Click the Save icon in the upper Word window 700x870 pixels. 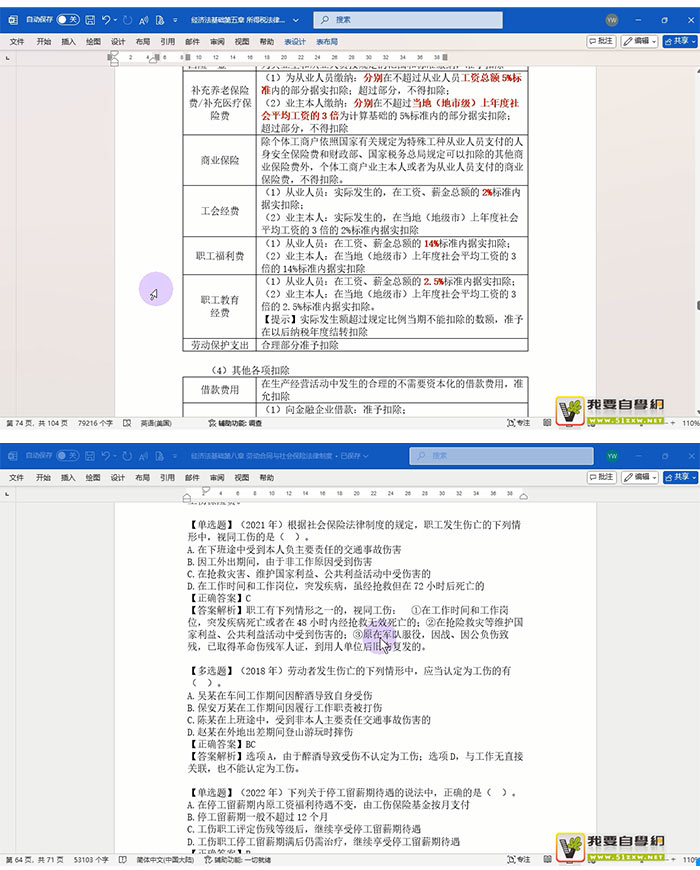pos(89,20)
